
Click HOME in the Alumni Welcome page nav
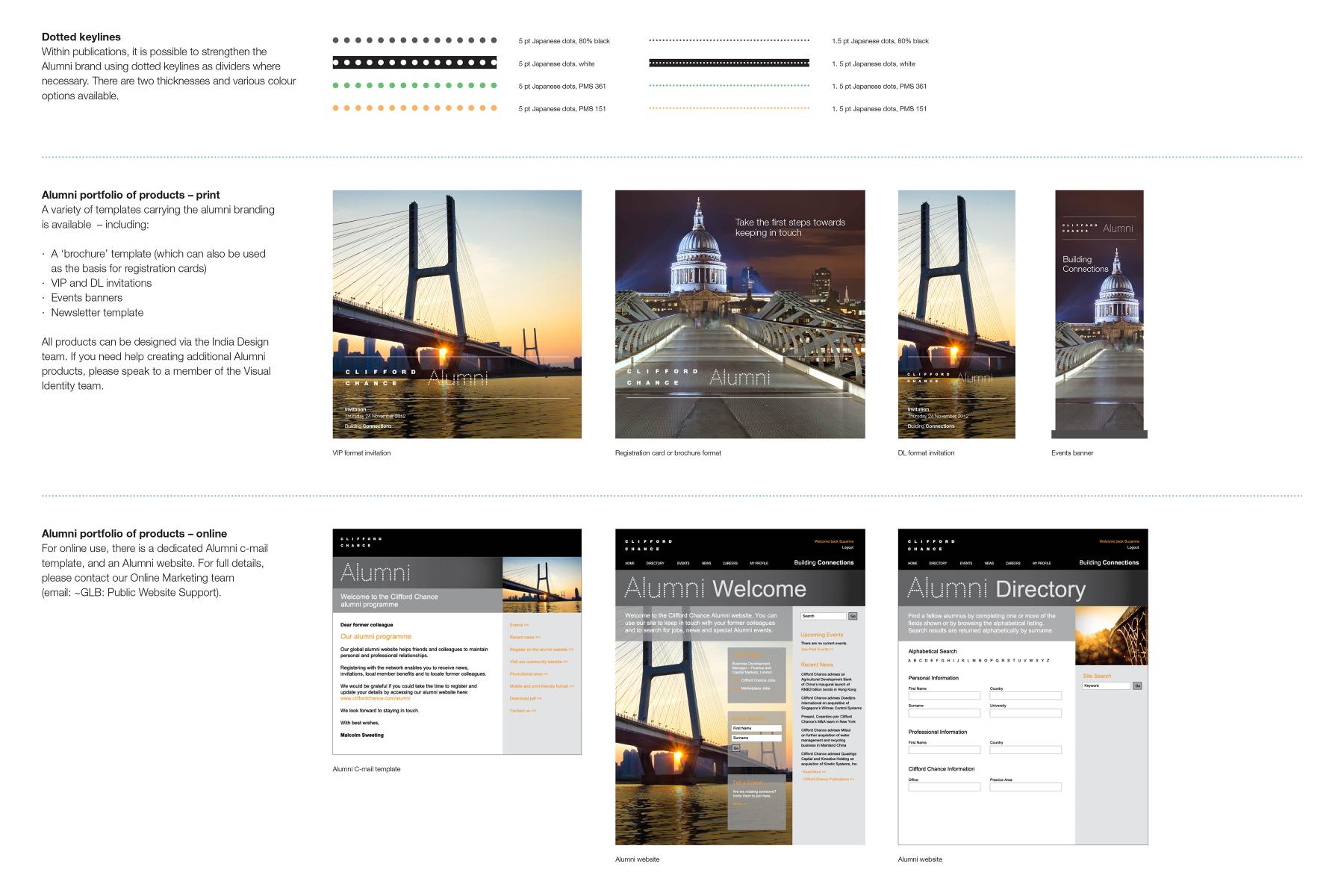(629, 563)
